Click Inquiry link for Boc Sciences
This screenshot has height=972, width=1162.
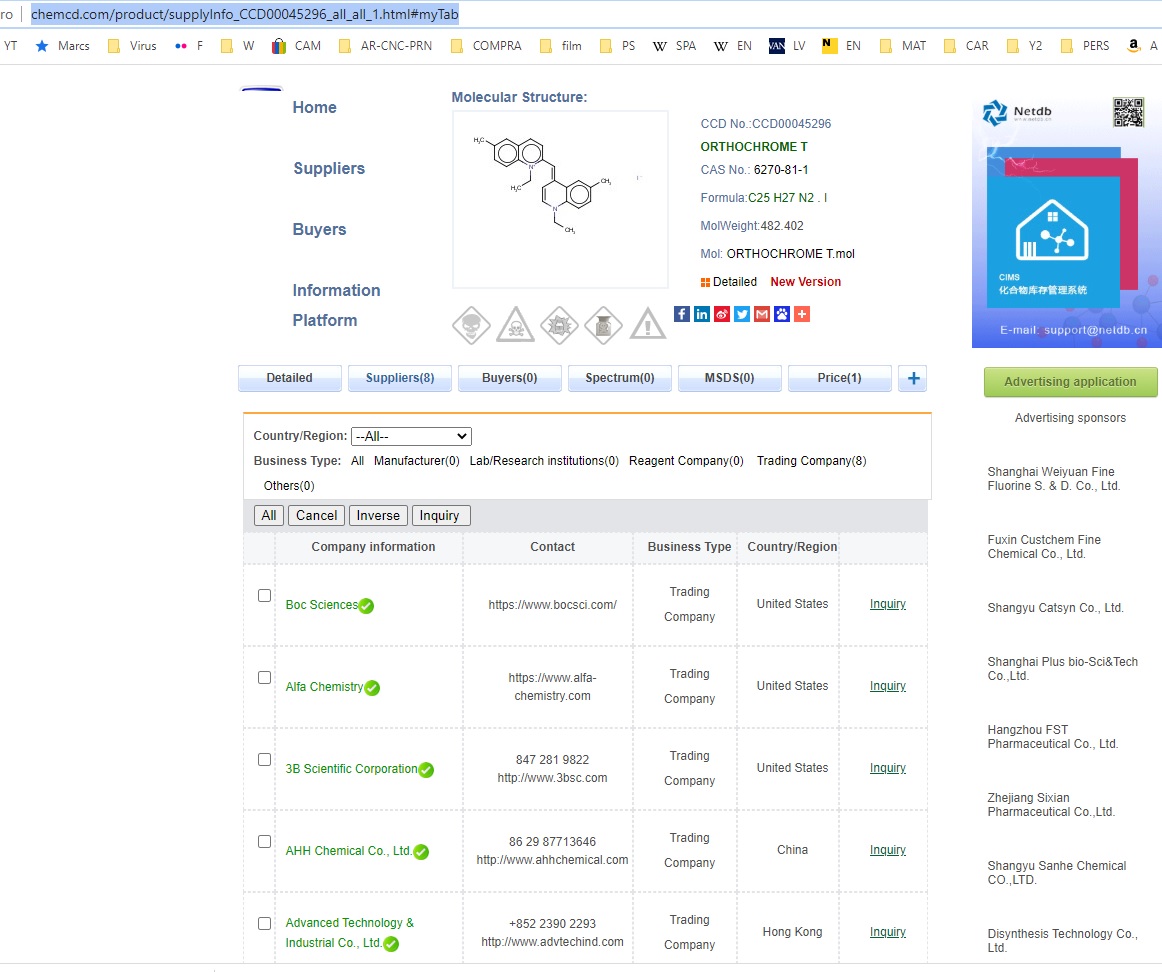coord(888,604)
